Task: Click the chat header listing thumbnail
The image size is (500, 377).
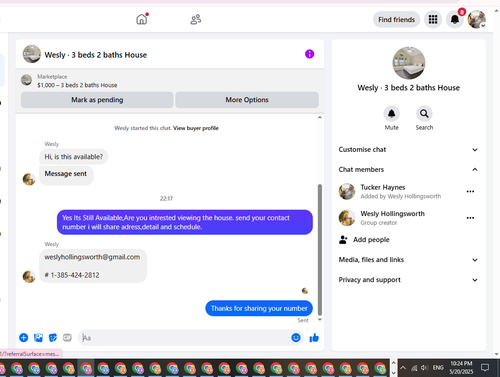Action: click(x=32, y=54)
